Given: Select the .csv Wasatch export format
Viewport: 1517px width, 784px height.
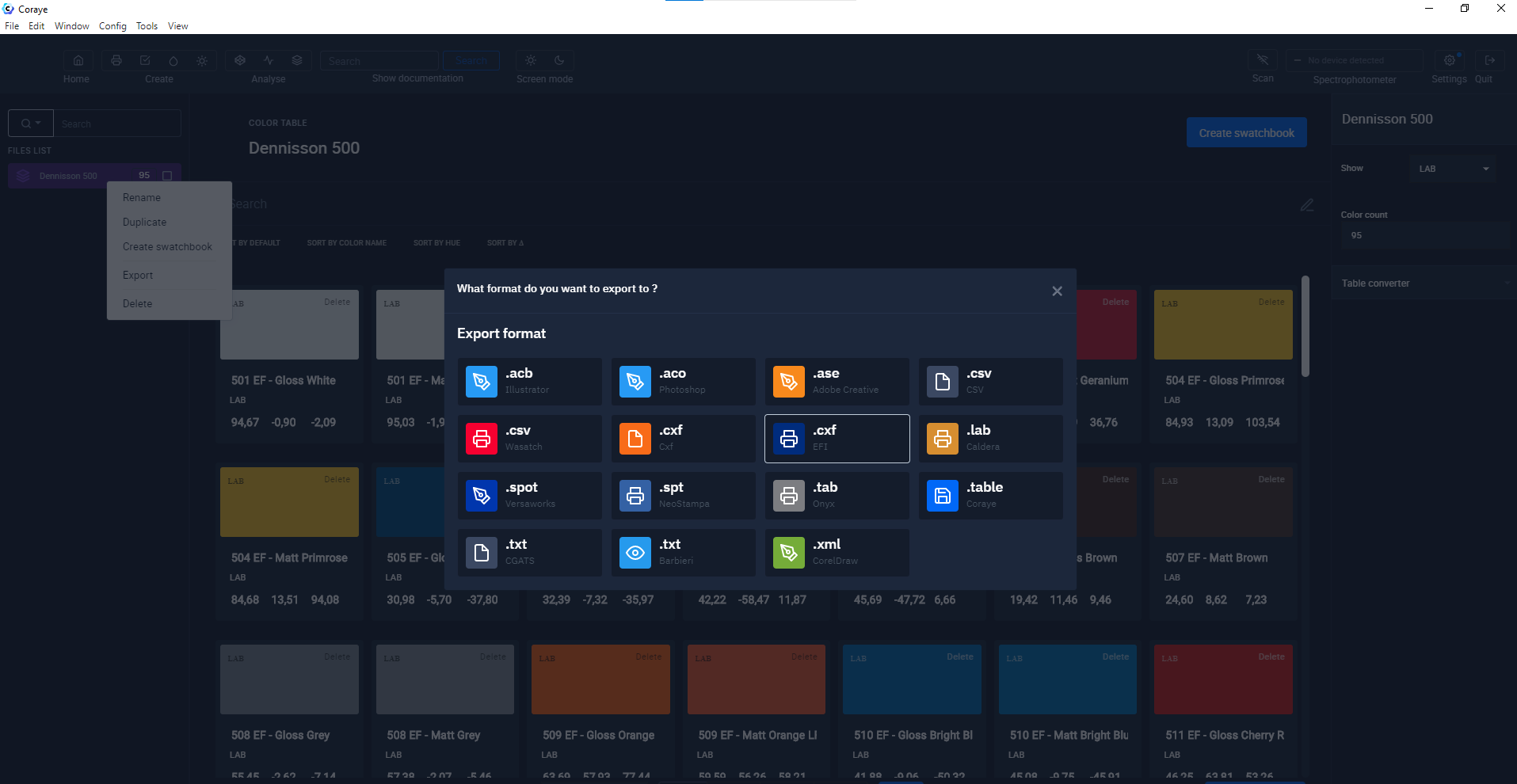Looking at the screenshot, I should click(x=529, y=439).
